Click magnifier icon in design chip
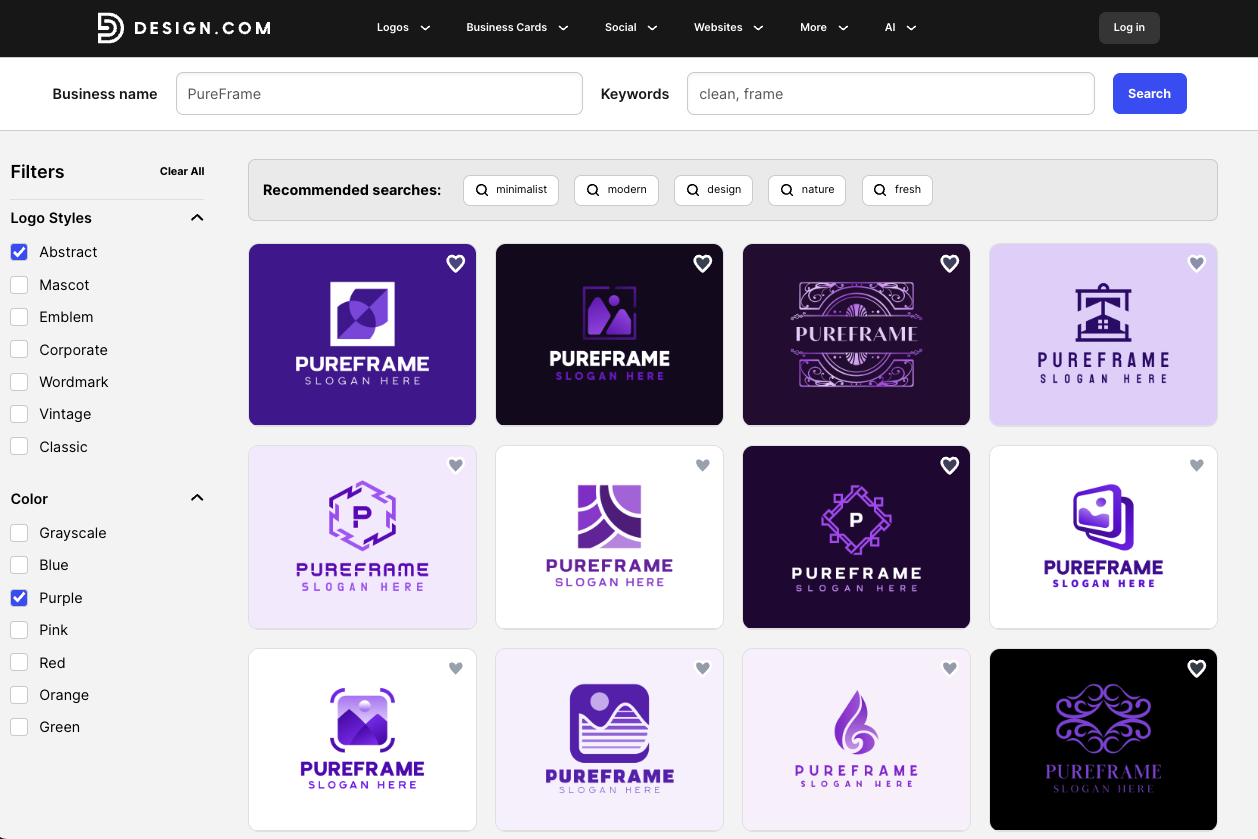1258x839 pixels. tap(693, 190)
